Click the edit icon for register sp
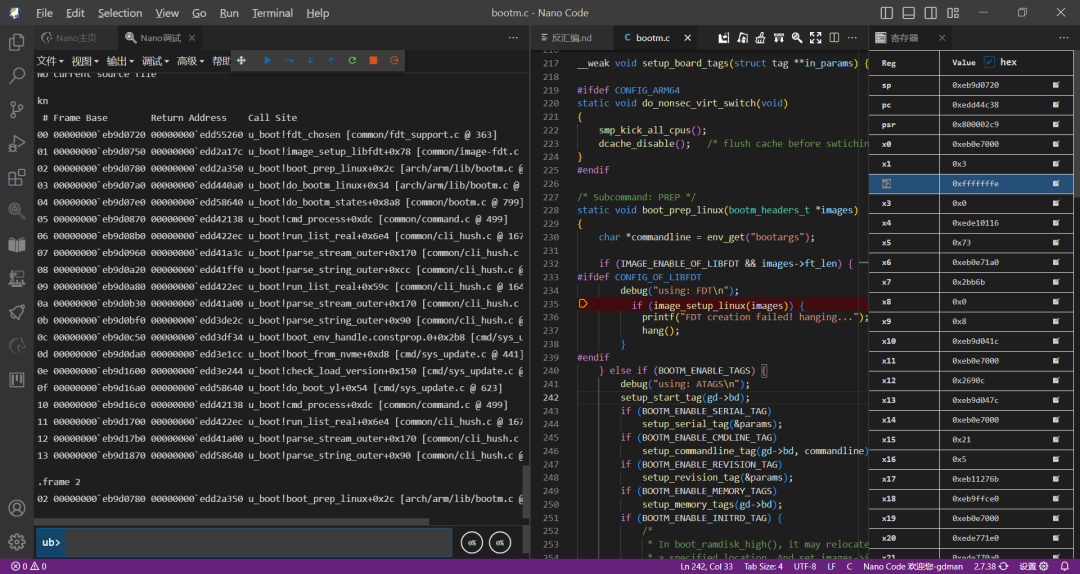 (1056, 85)
